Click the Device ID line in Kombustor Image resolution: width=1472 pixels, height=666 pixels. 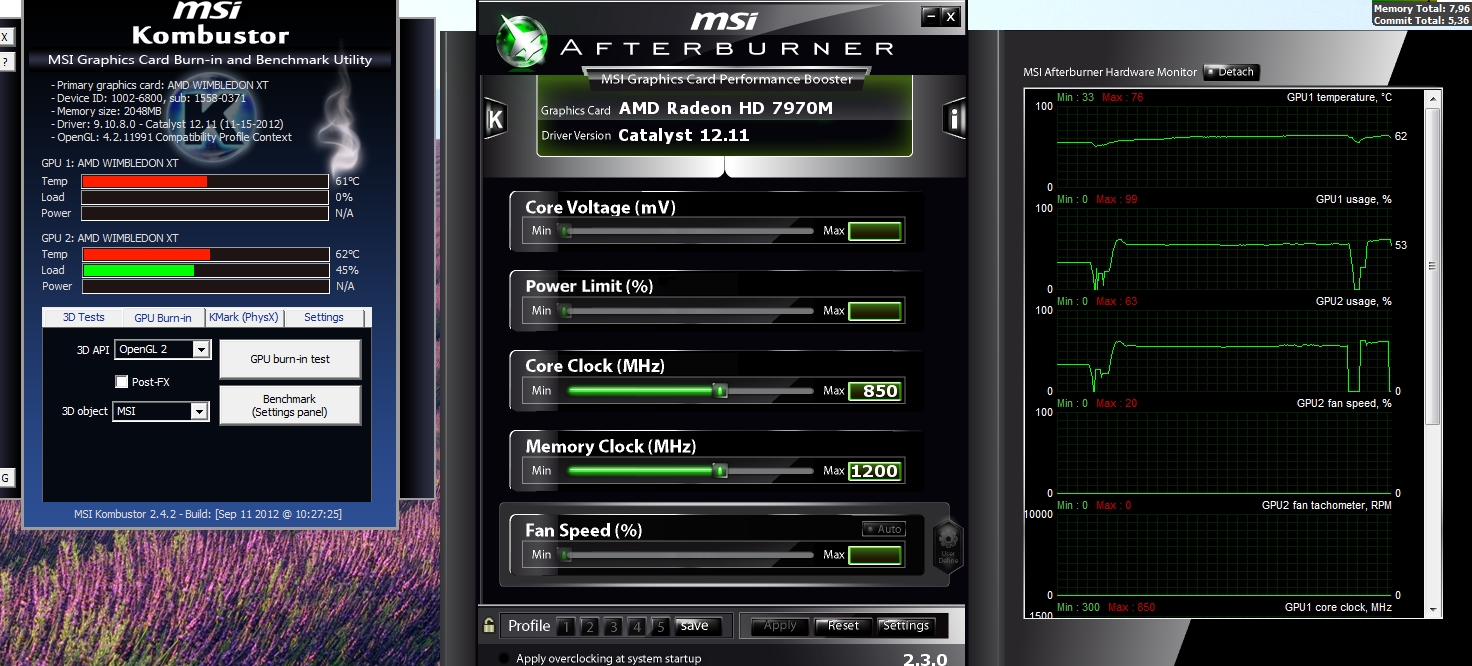click(x=148, y=98)
